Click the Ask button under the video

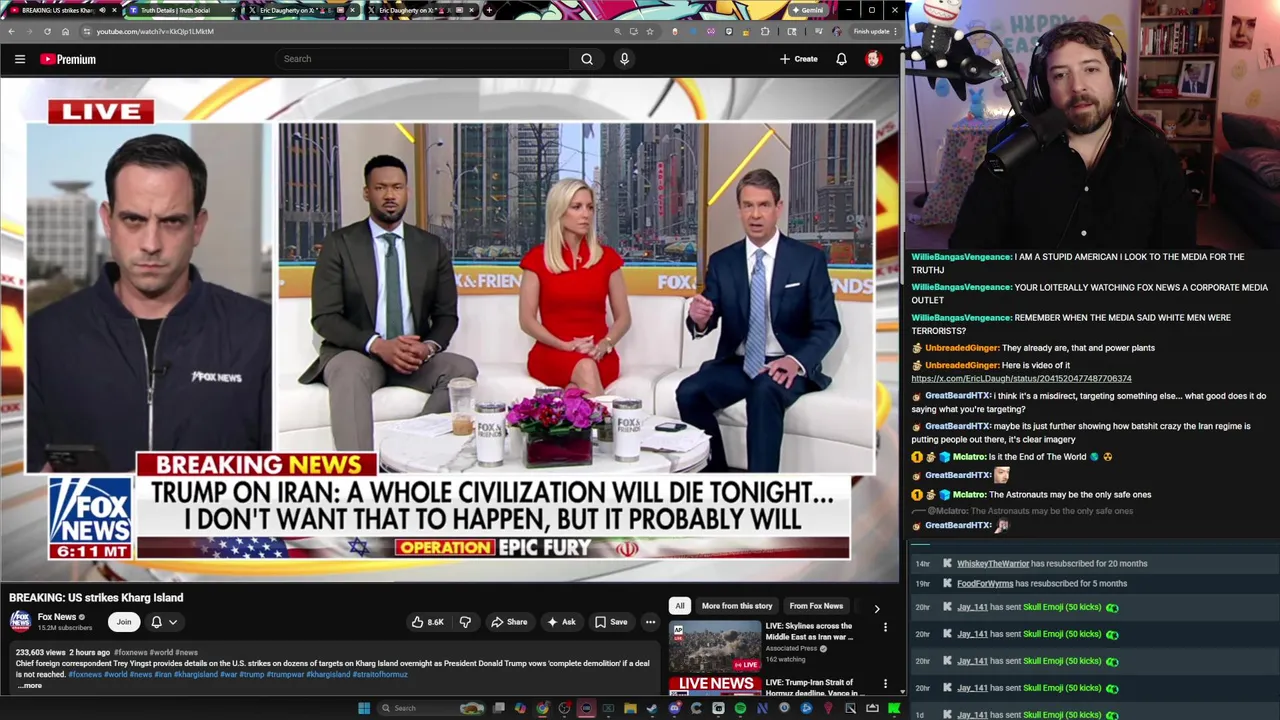561,622
